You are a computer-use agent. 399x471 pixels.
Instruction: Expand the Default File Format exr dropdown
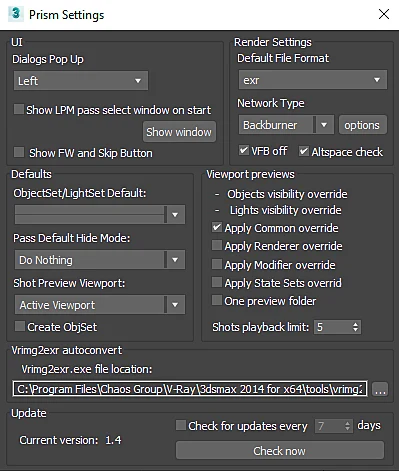coord(313,80)
